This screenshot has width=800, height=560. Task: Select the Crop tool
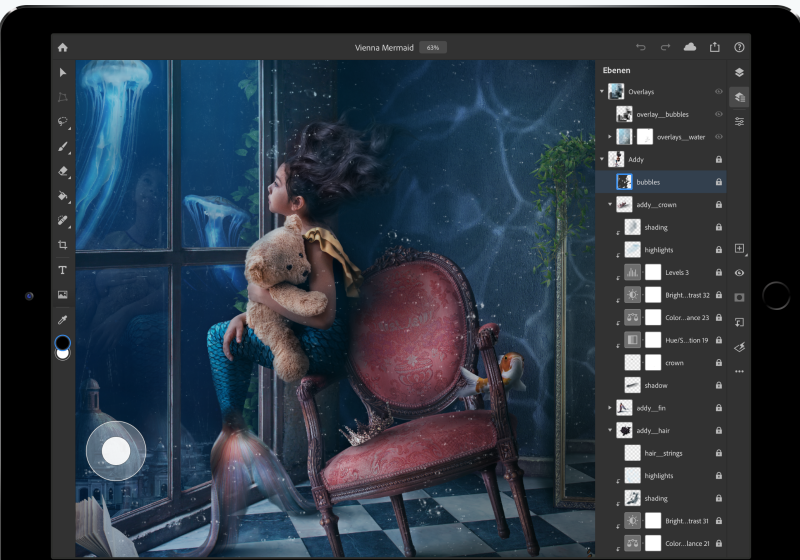[63, 245]
